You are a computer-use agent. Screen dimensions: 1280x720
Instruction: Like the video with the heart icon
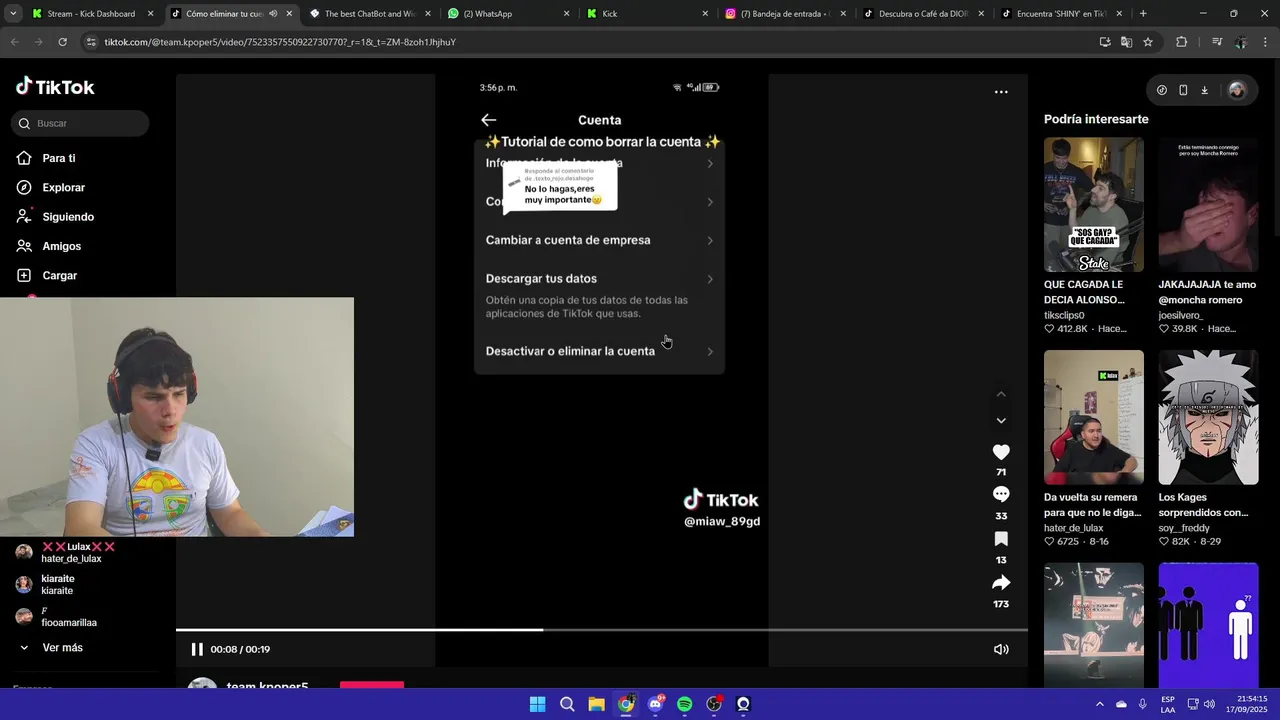pyautogui.click(x=1001, y=452)
